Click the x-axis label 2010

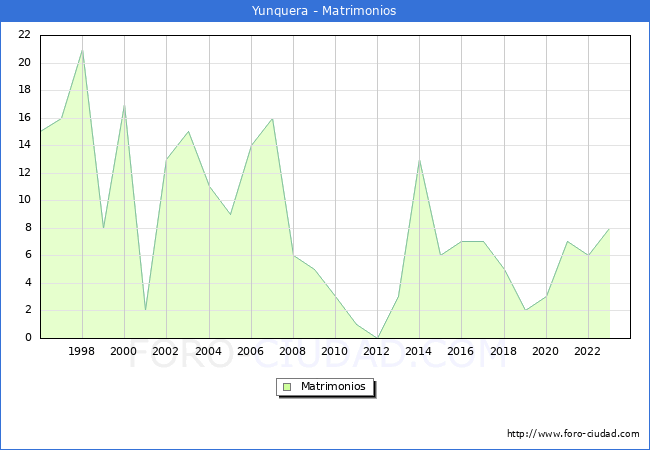pos(334,351)
